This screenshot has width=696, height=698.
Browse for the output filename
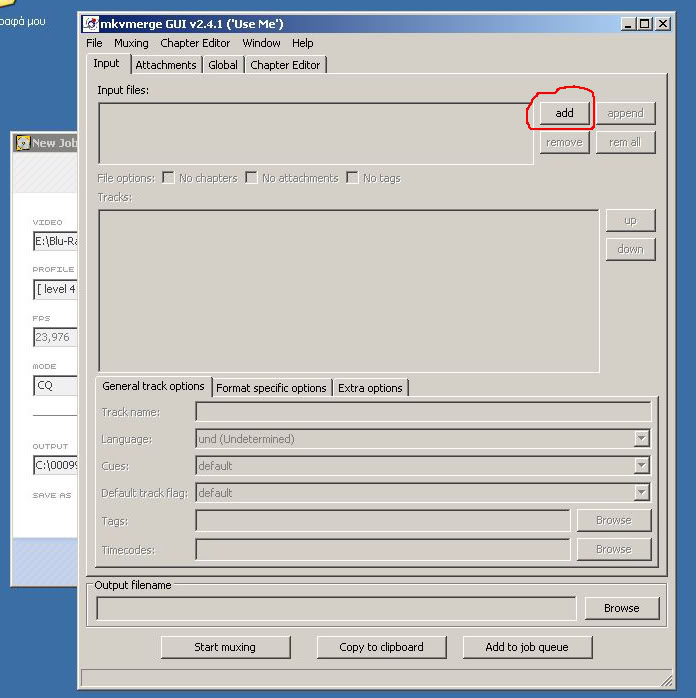coord(622,608)
